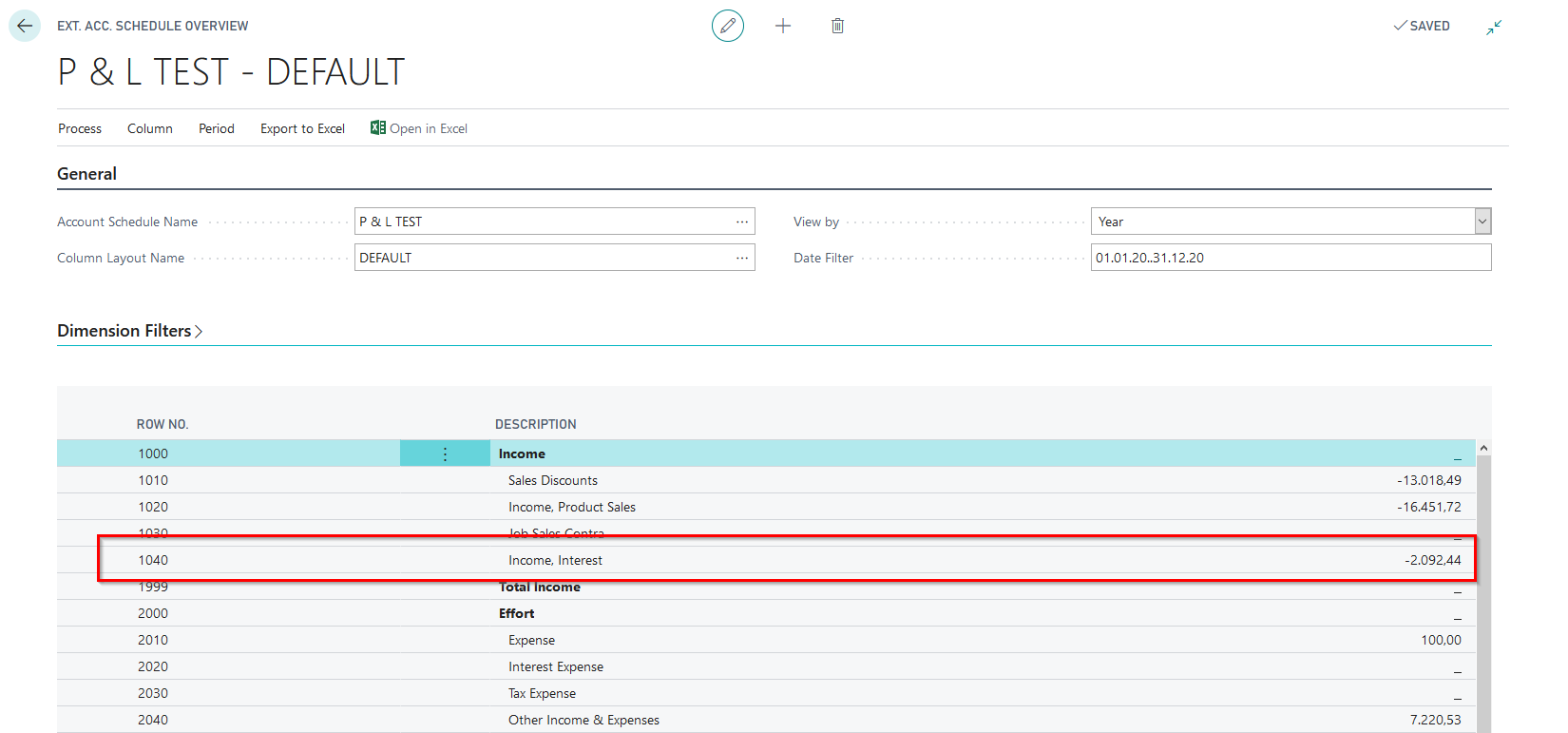The image size is (1568, 733).
Task: Open the Column menu
Action: (x=150, y=128)
